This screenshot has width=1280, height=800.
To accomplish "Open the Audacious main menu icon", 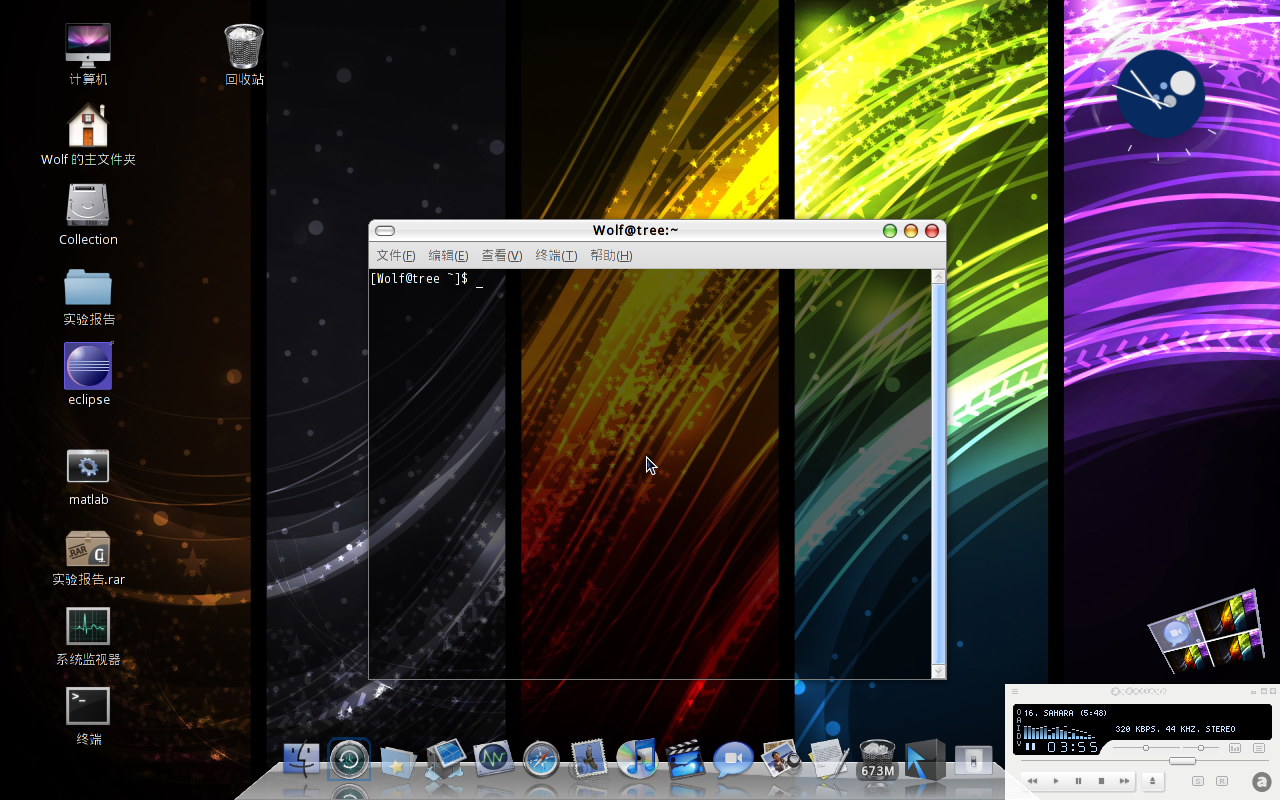I will click(x=1015, y=691).
